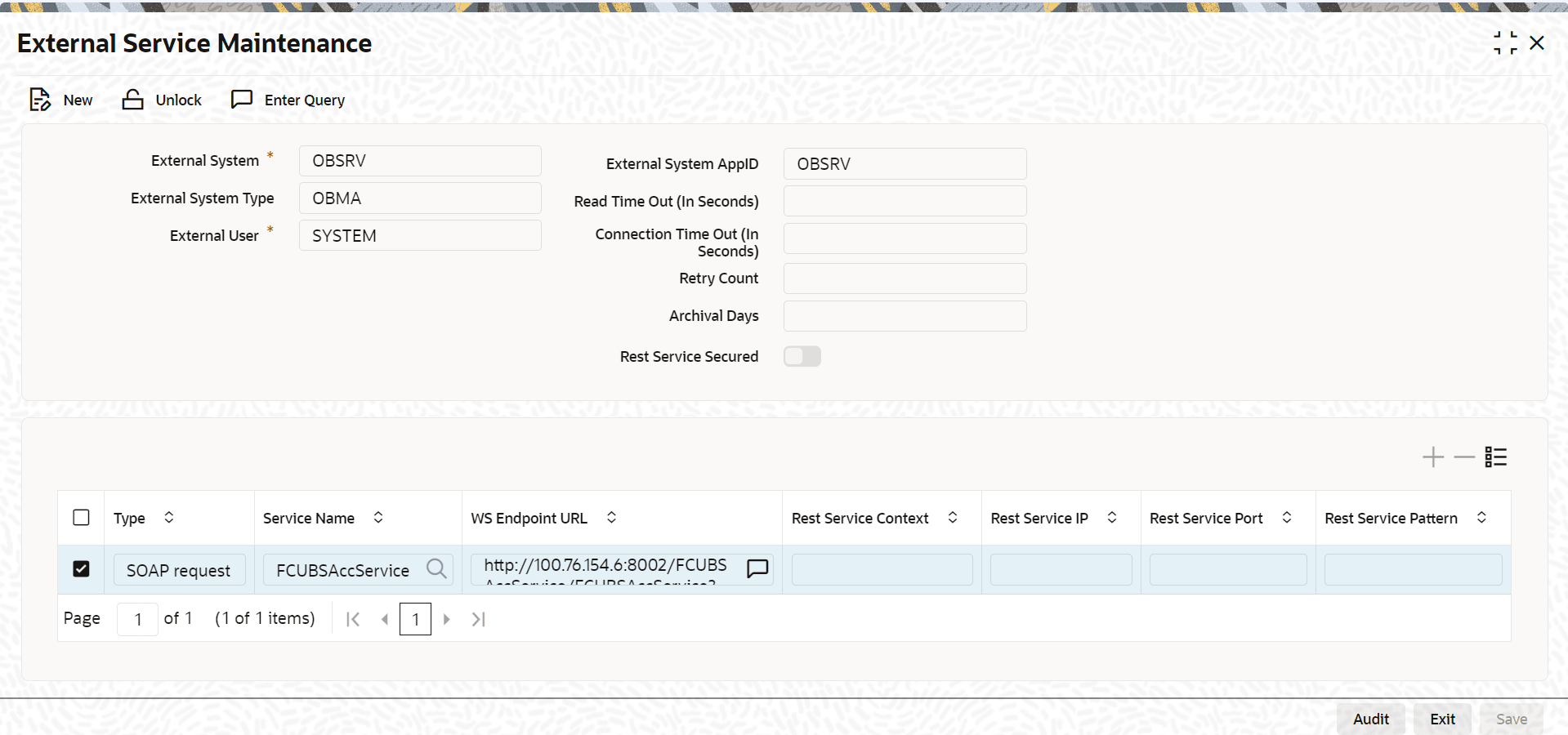
Task: Click the "(1 of 1 items)" count text
Action: click(265, 618)
